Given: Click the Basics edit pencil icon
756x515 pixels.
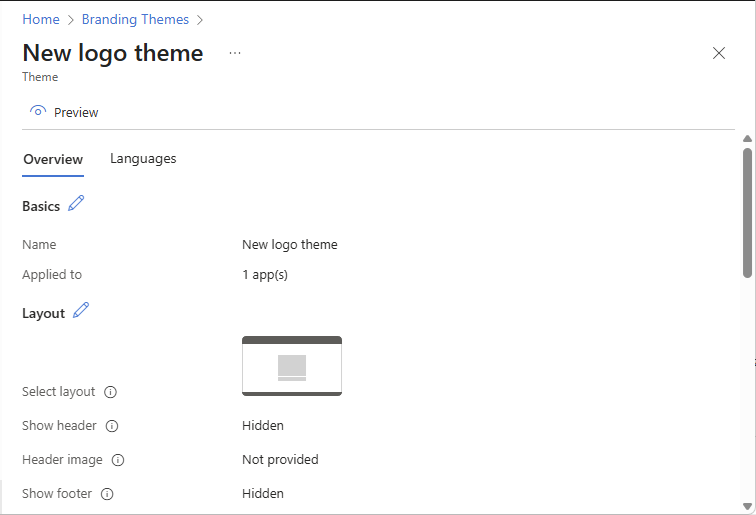Looking at the screenshot, I should [x=76, y=203].
